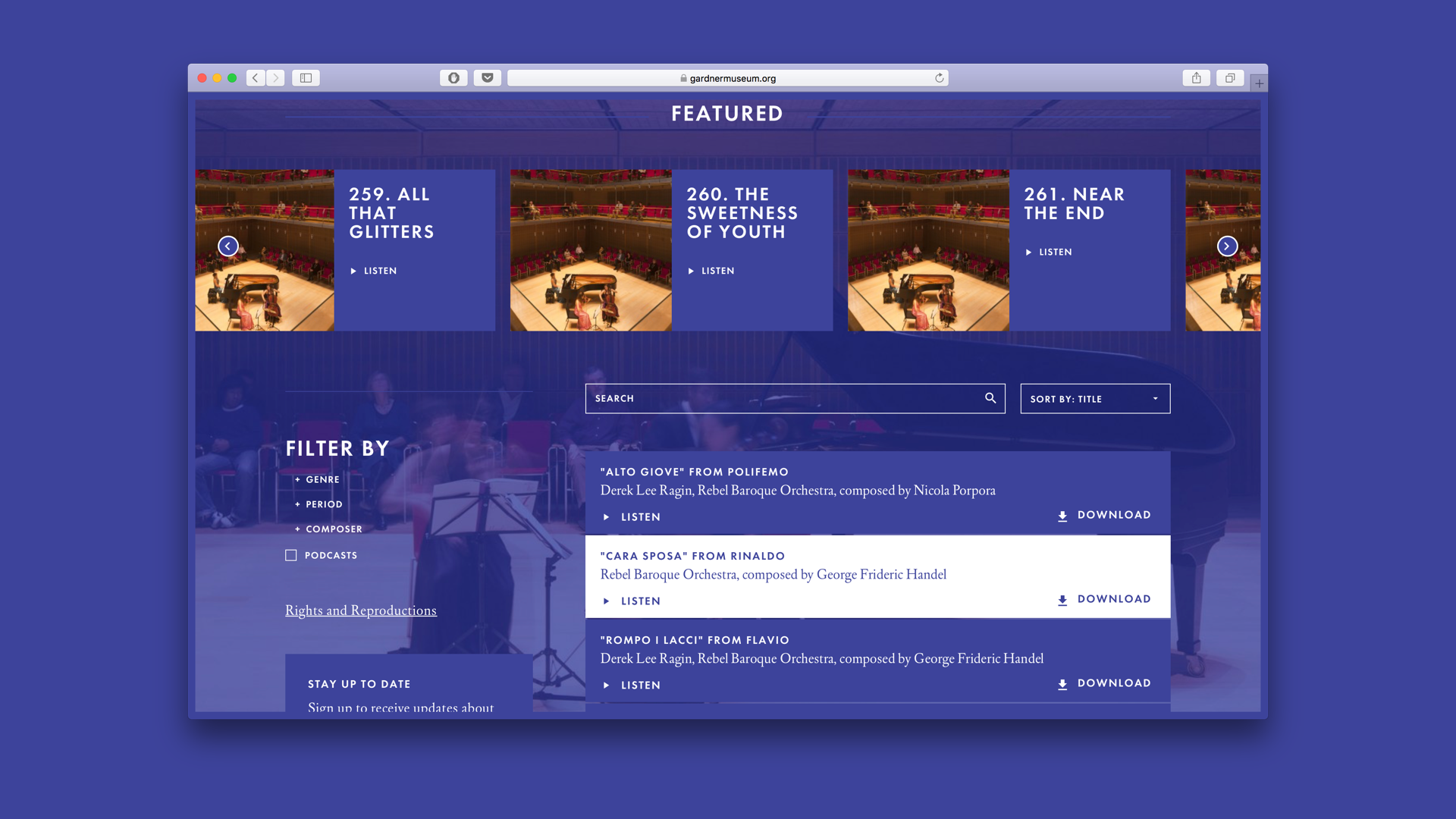The width and height of the screenshot is (1456, 819).
Task: Listen to 259. All That Glitters
Action: pos(374,271)
